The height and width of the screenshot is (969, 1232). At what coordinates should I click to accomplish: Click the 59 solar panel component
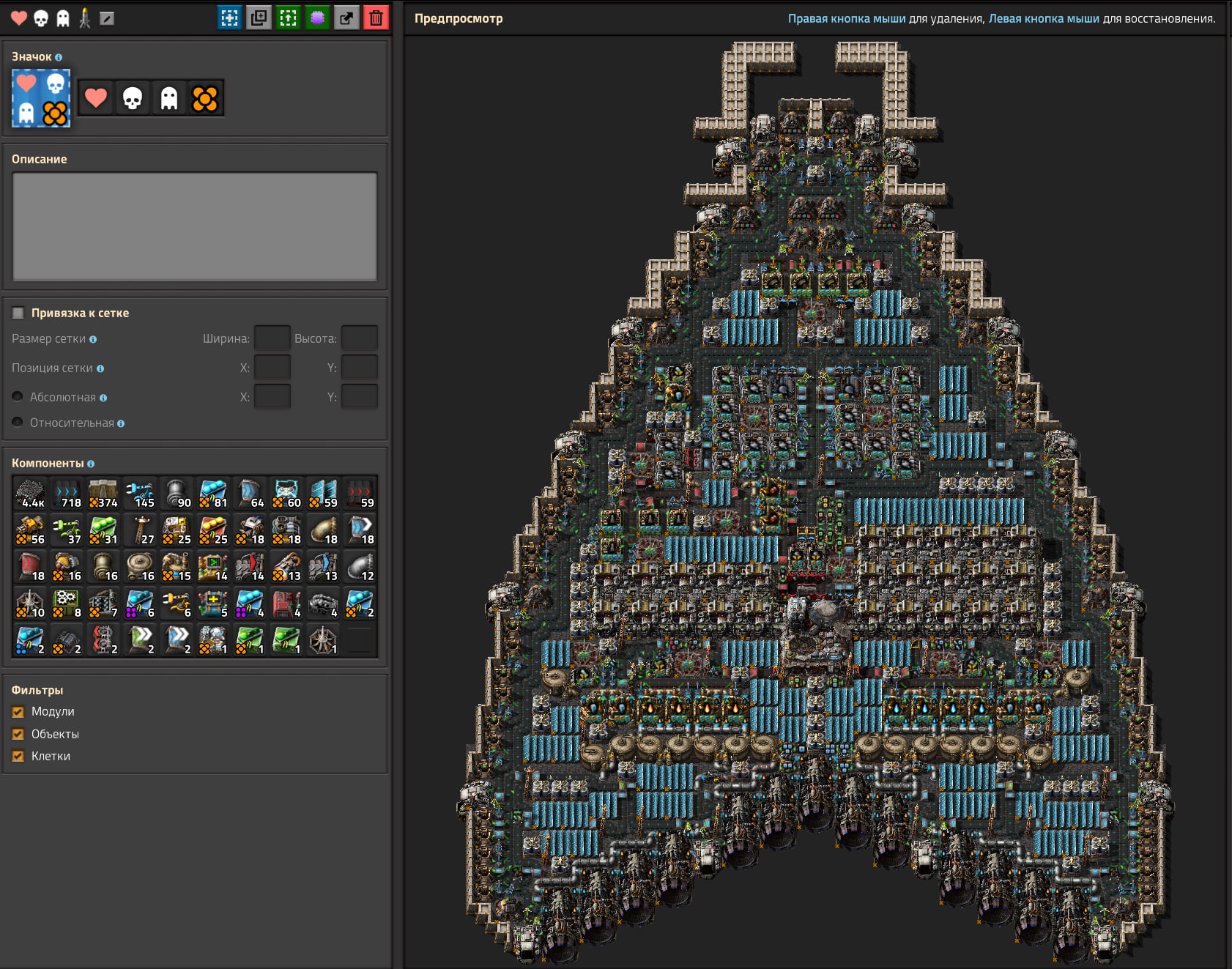[323, 493]
